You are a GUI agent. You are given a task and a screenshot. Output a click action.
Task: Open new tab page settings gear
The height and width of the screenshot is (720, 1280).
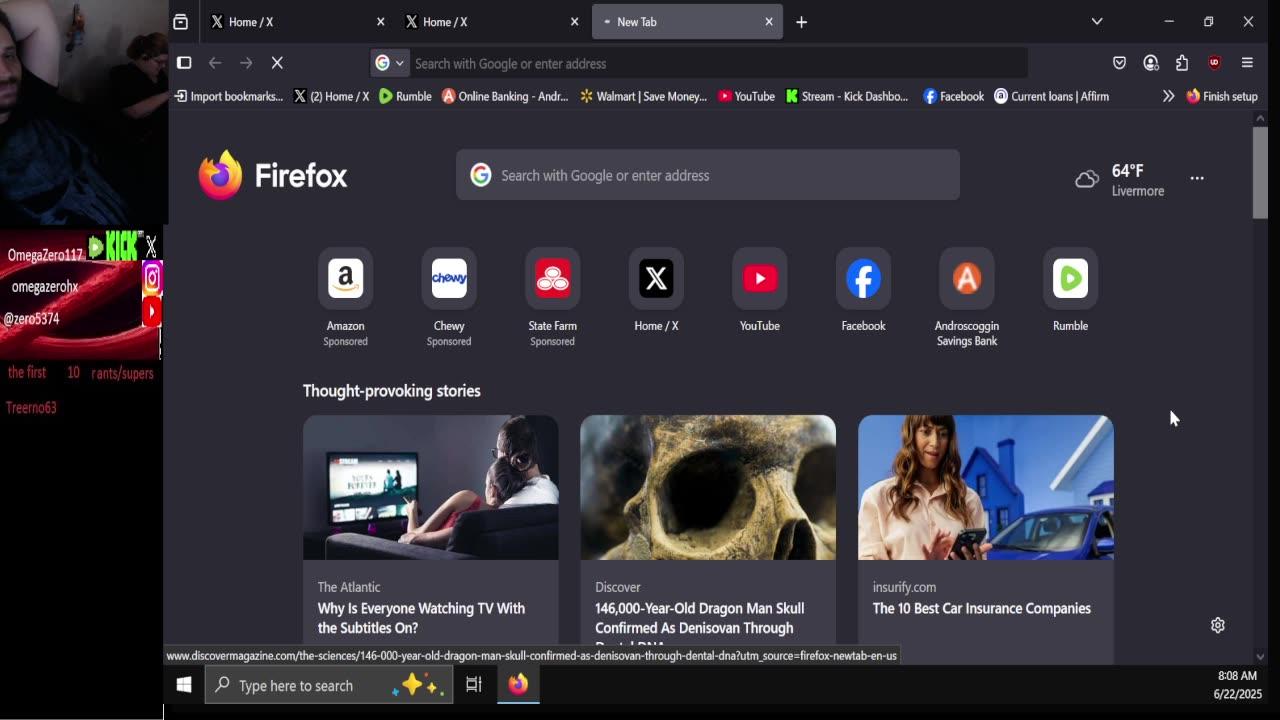1218,625
